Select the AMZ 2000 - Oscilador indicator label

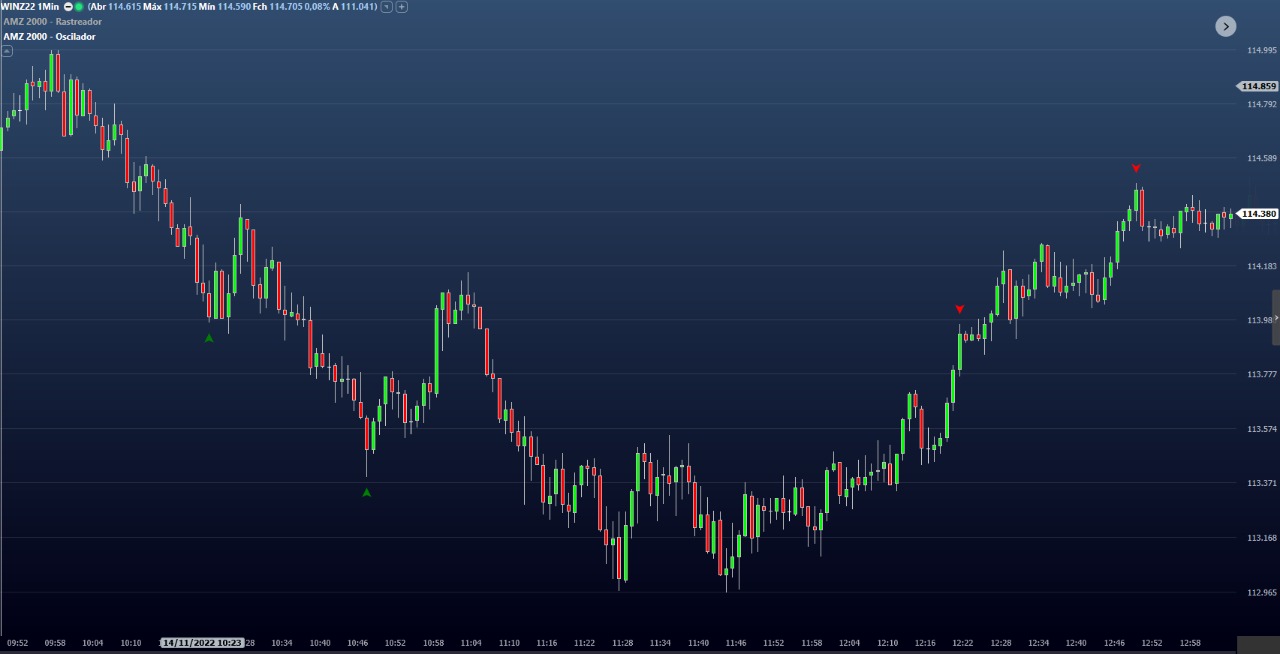(50, 36)
